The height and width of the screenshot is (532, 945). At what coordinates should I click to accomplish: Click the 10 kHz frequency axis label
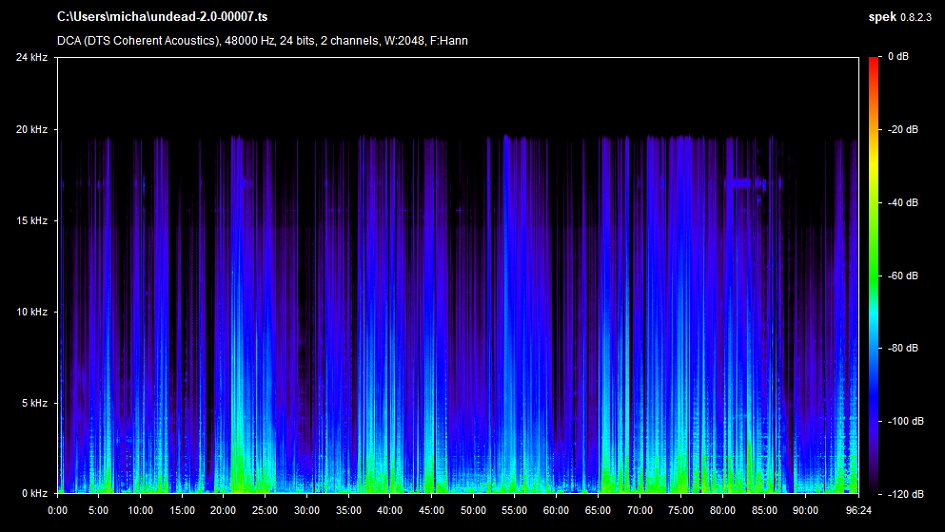(30, 312)
